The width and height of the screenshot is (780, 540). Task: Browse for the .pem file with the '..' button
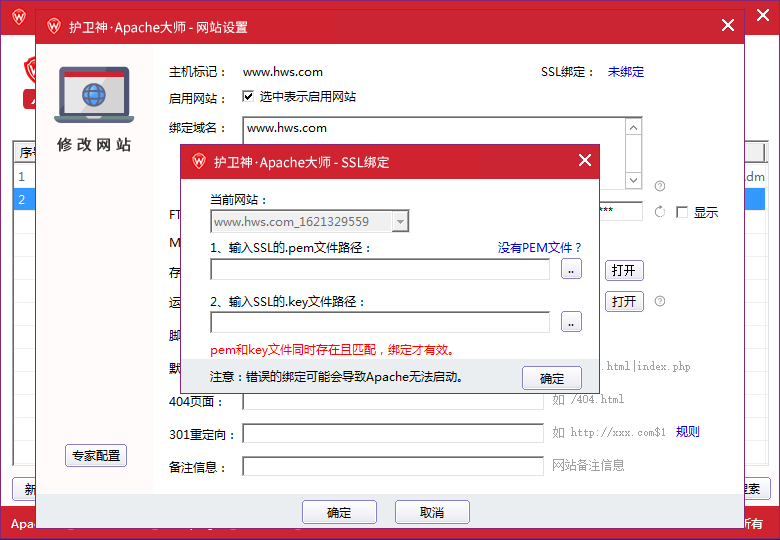[x=571, y=269]
